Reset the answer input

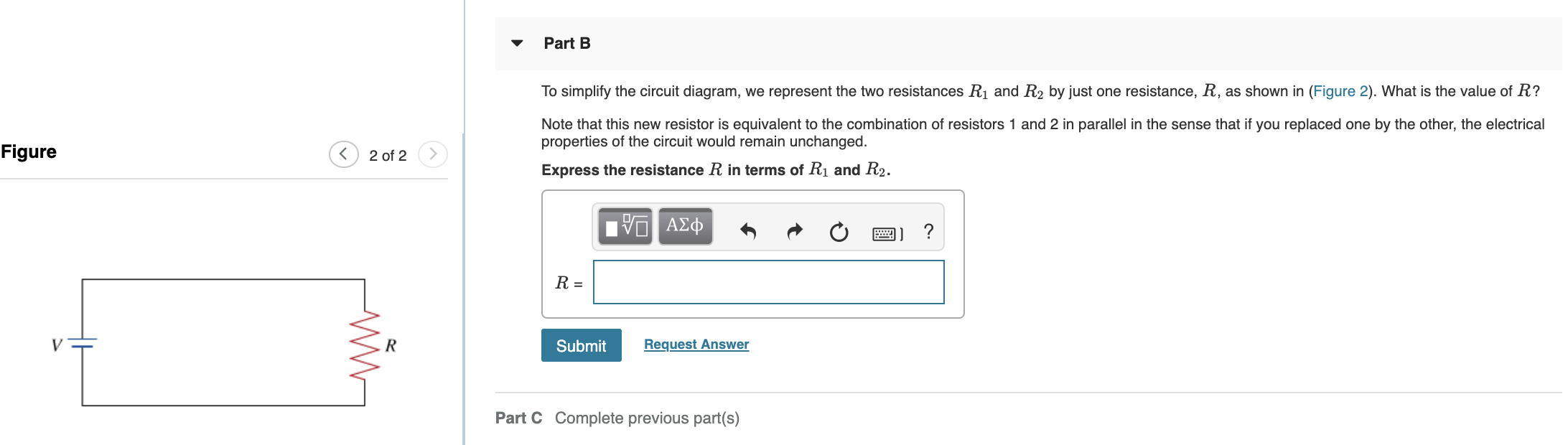tap(839, 232)
